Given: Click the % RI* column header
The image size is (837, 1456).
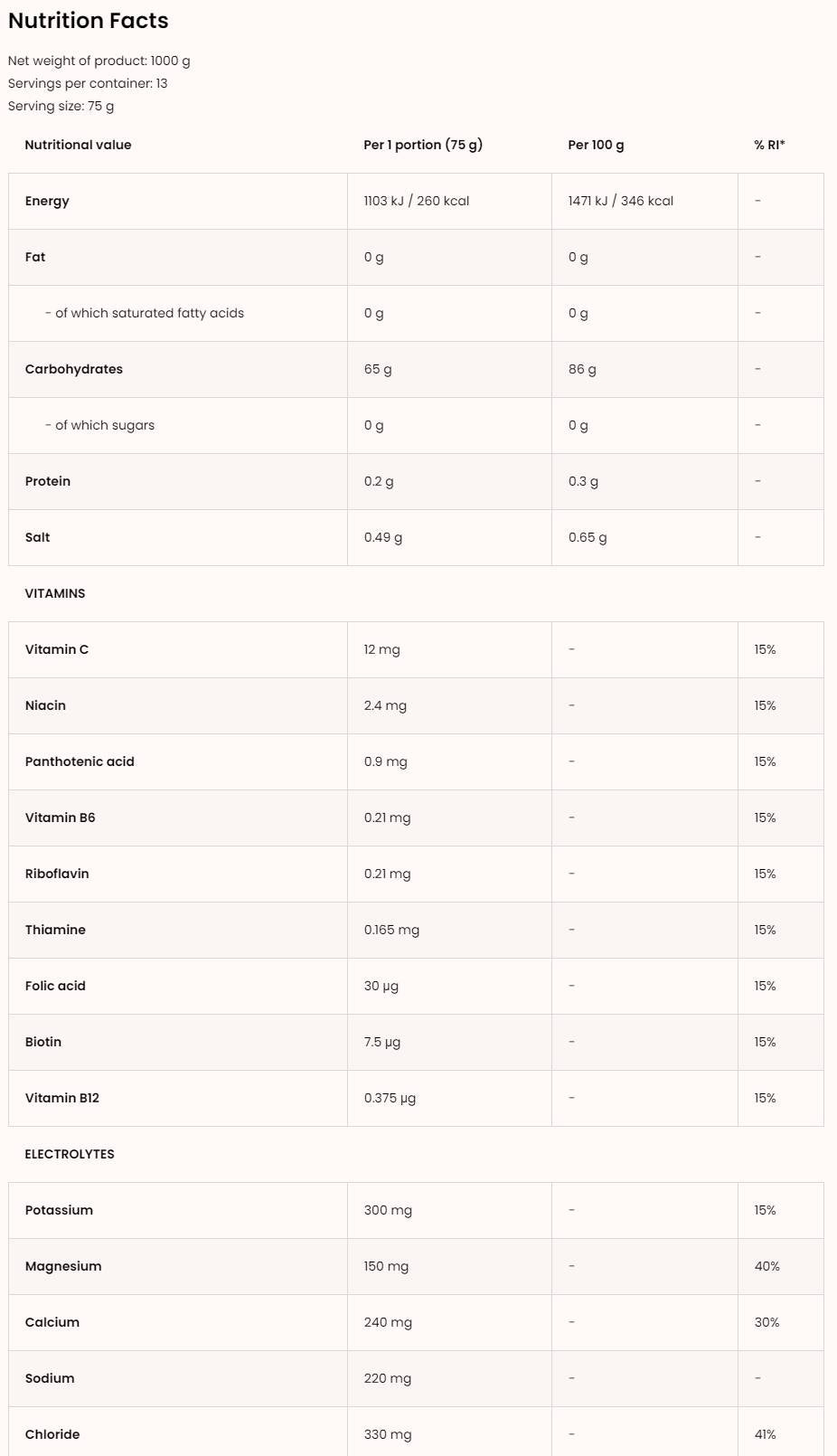Looking at the screenshot, I should (769, 145).
